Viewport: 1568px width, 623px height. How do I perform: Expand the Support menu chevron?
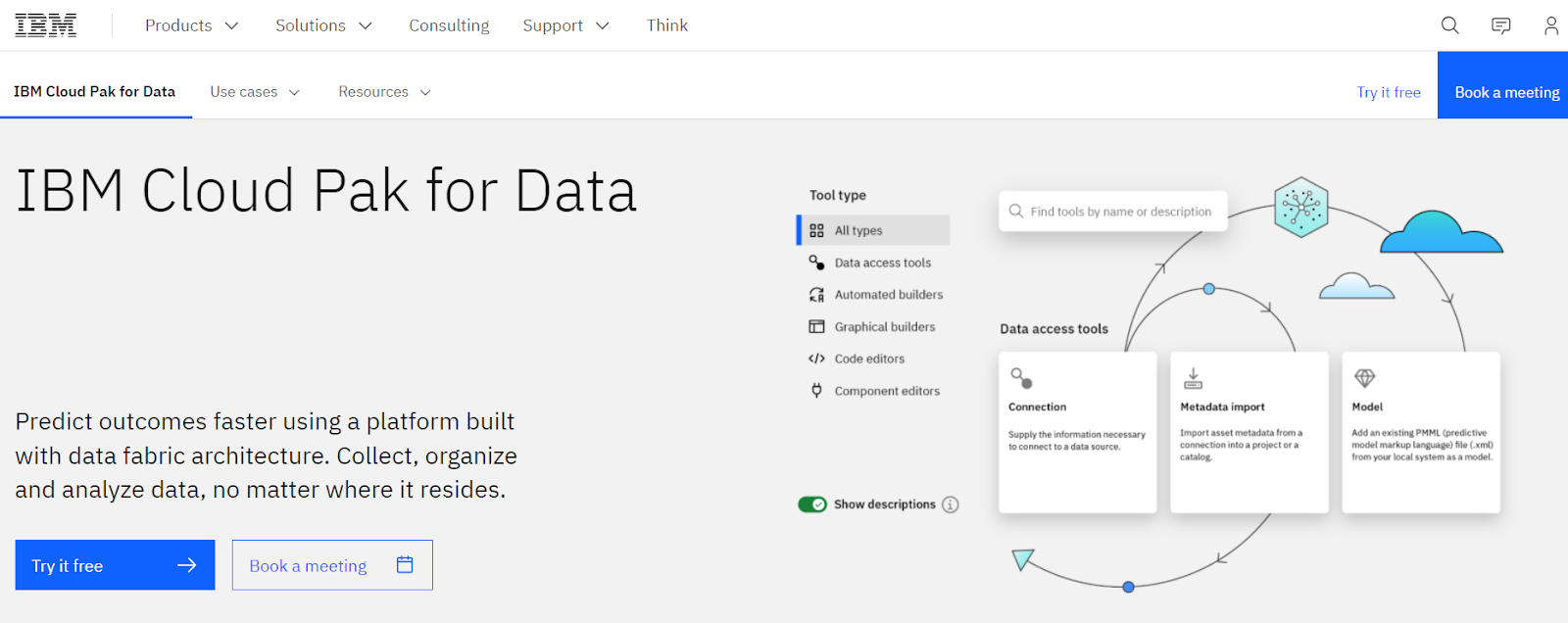point(603,25)
